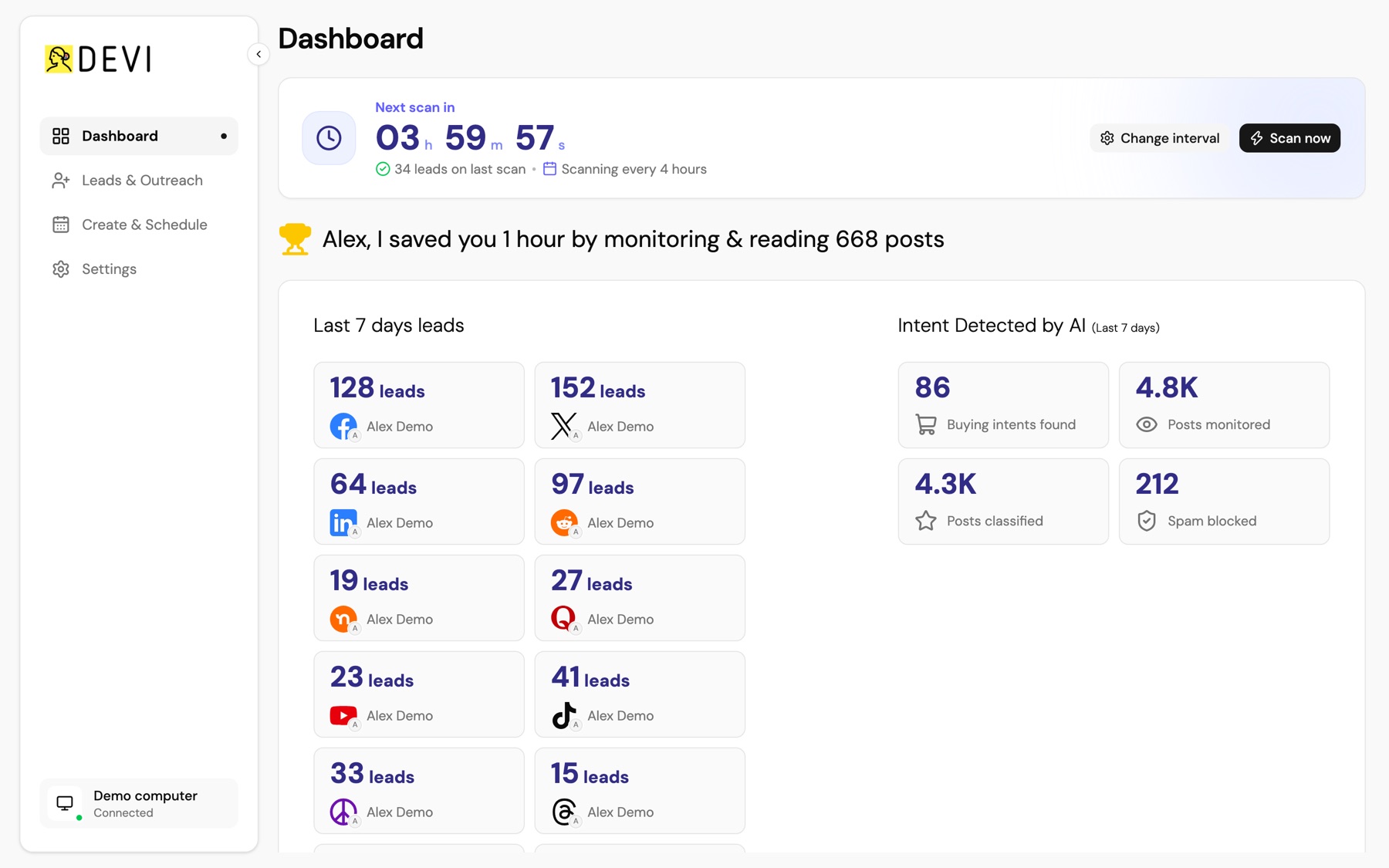The image size is (1389, 868).
Task: Click the eye icon for Posts monitored
Action: (1147, 424)
